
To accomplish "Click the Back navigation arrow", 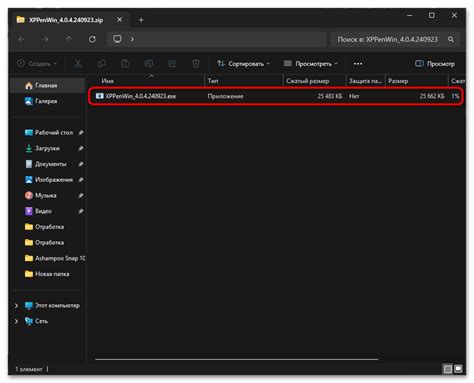I will pyautogui.click(x=21, y=39).
